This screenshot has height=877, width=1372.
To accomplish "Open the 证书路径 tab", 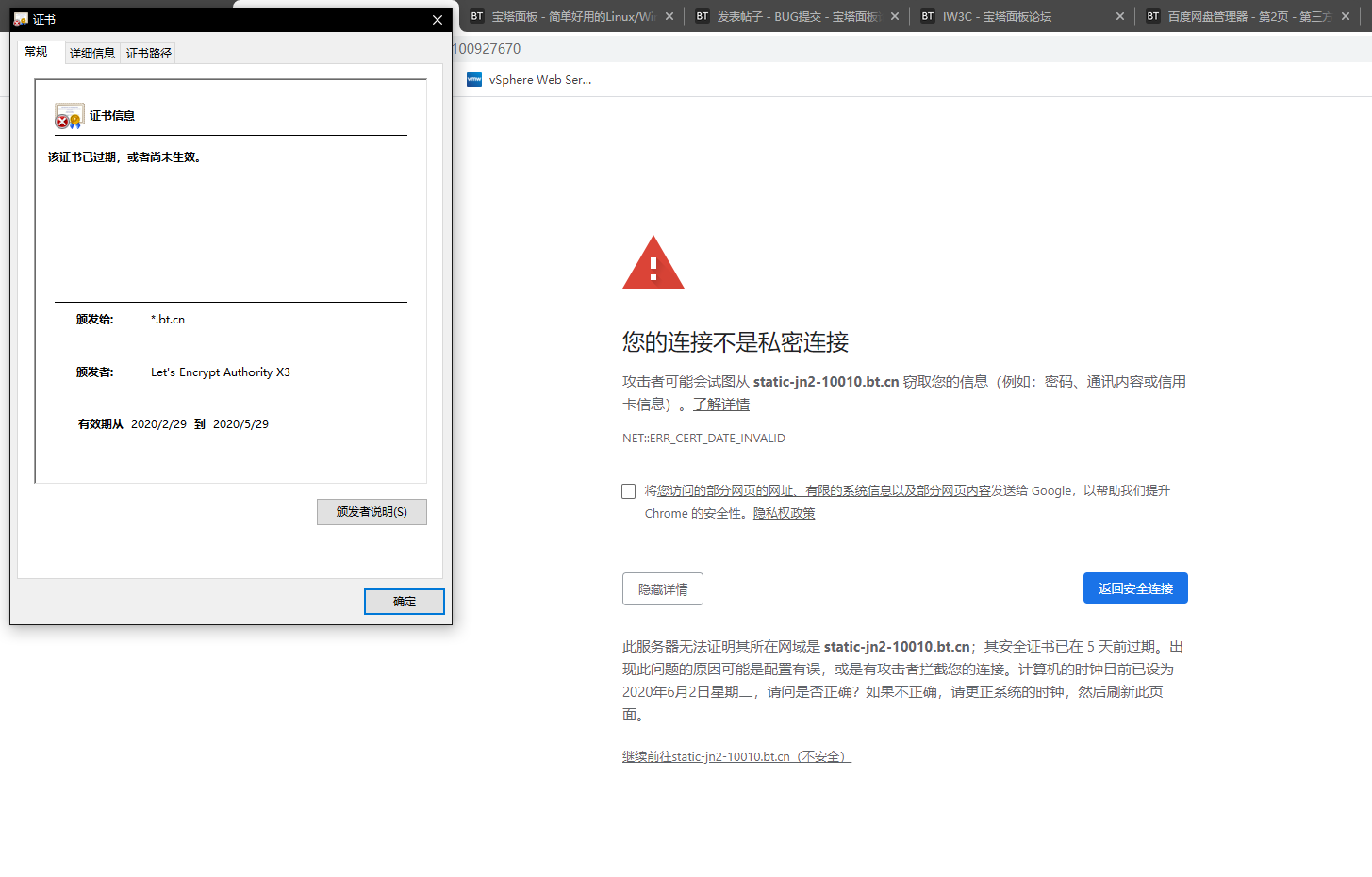I will 149,54.
